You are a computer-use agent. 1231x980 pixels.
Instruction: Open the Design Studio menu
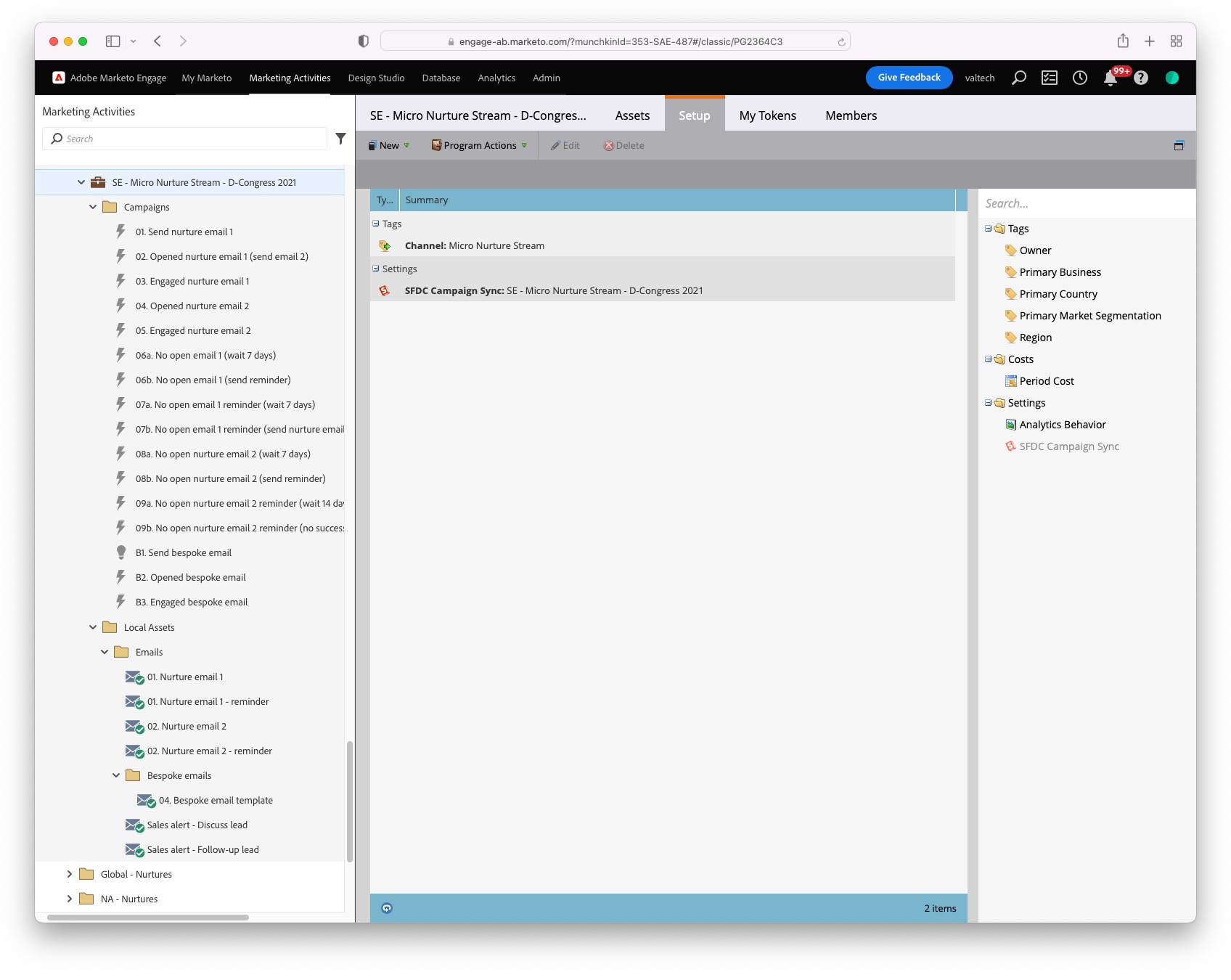tap(376, 78)
